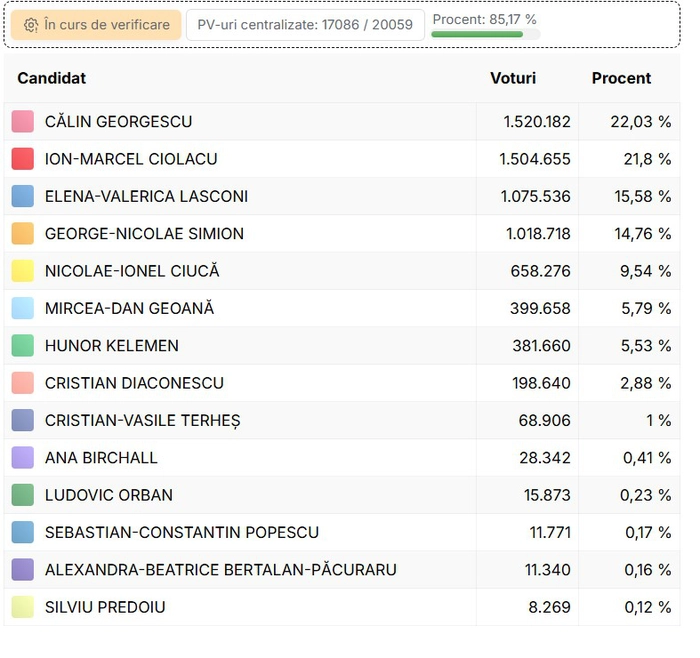
Task: Click the 'Candidat' column header
Action: [52, 78]
